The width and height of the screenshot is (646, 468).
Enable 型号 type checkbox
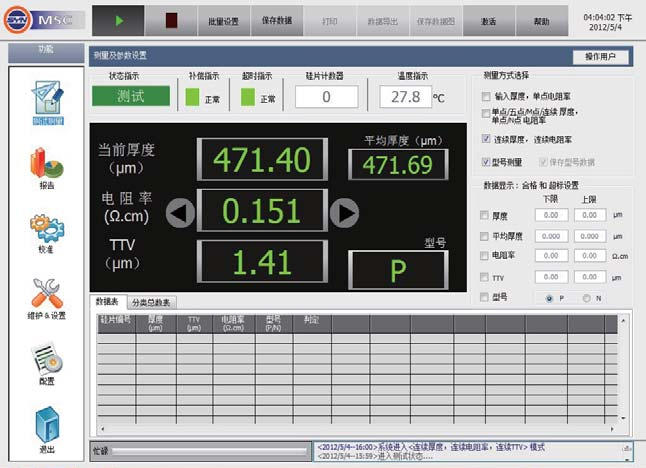(x=484, y=297)
